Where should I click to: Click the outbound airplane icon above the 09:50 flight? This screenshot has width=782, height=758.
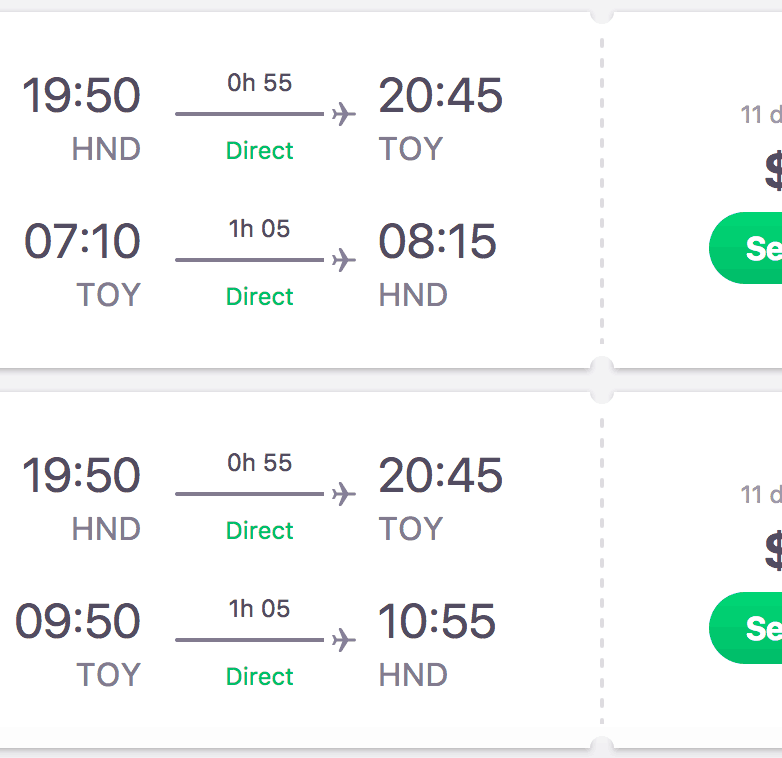(343, 494)
